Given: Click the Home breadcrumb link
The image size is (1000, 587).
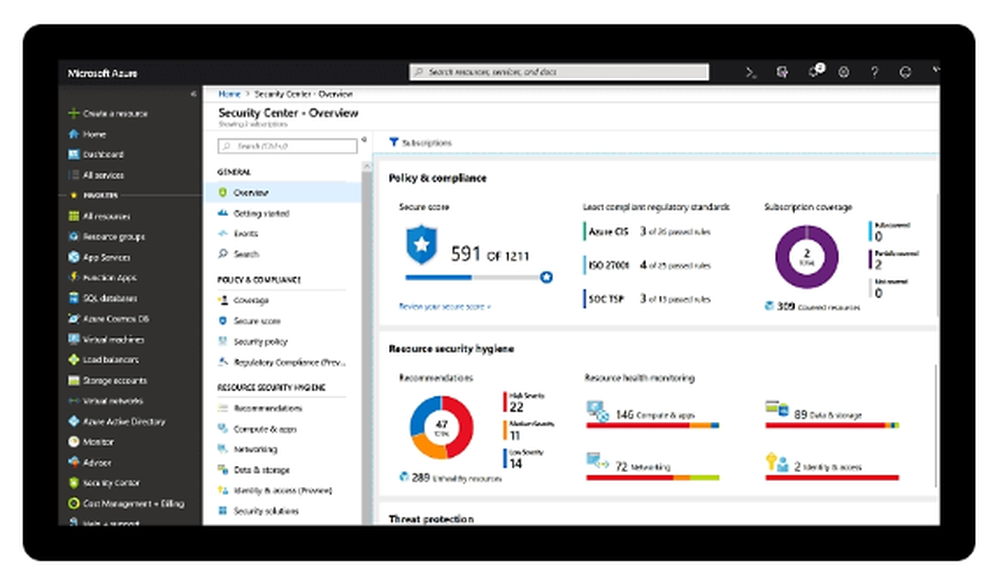Looking at the screenshot, I should click(x=229, y=94).
